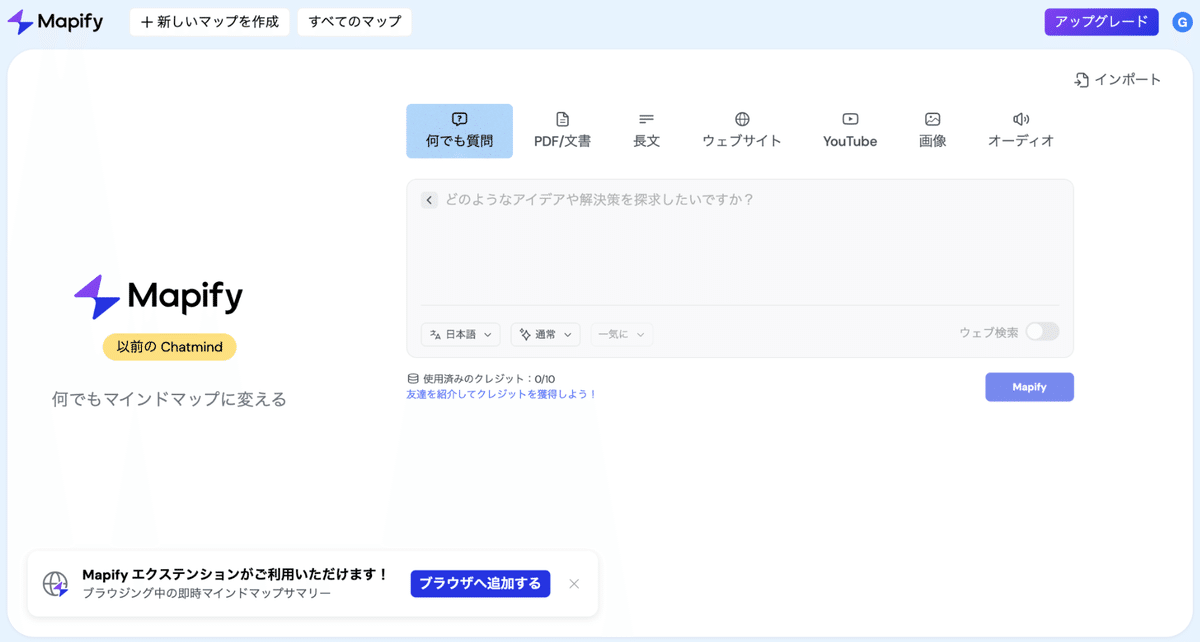The image size is (1200, 642).
Task: Collapse the prompt panel with left chevron
Action: coord(429,200)
